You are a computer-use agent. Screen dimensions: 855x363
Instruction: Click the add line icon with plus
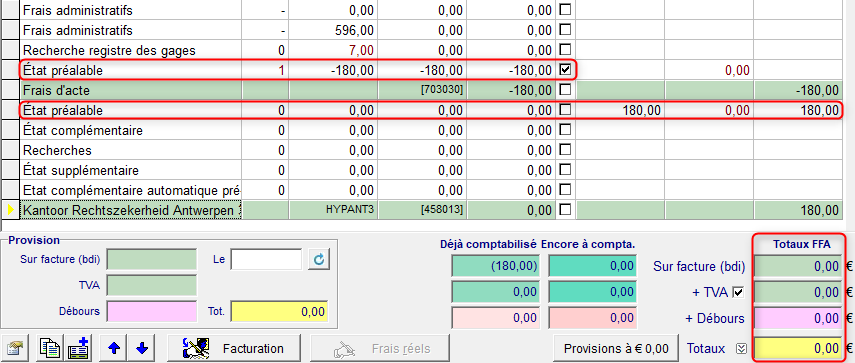(x=78, y=348)
